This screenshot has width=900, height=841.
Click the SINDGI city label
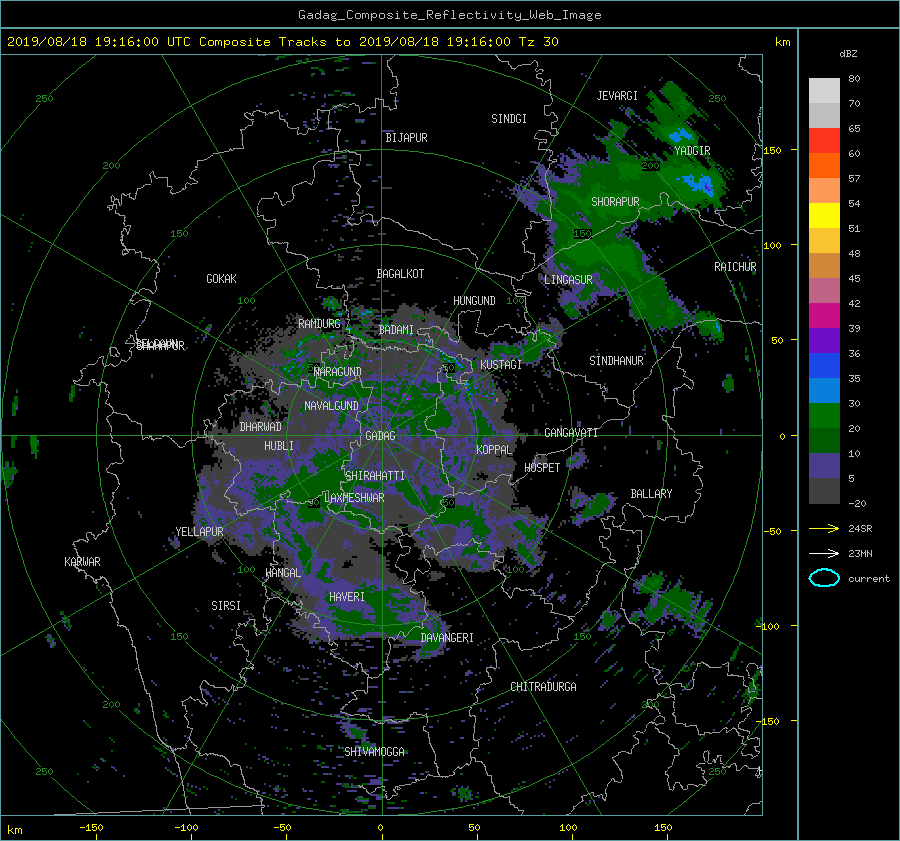pyautogui.click(x=509, y=119)
